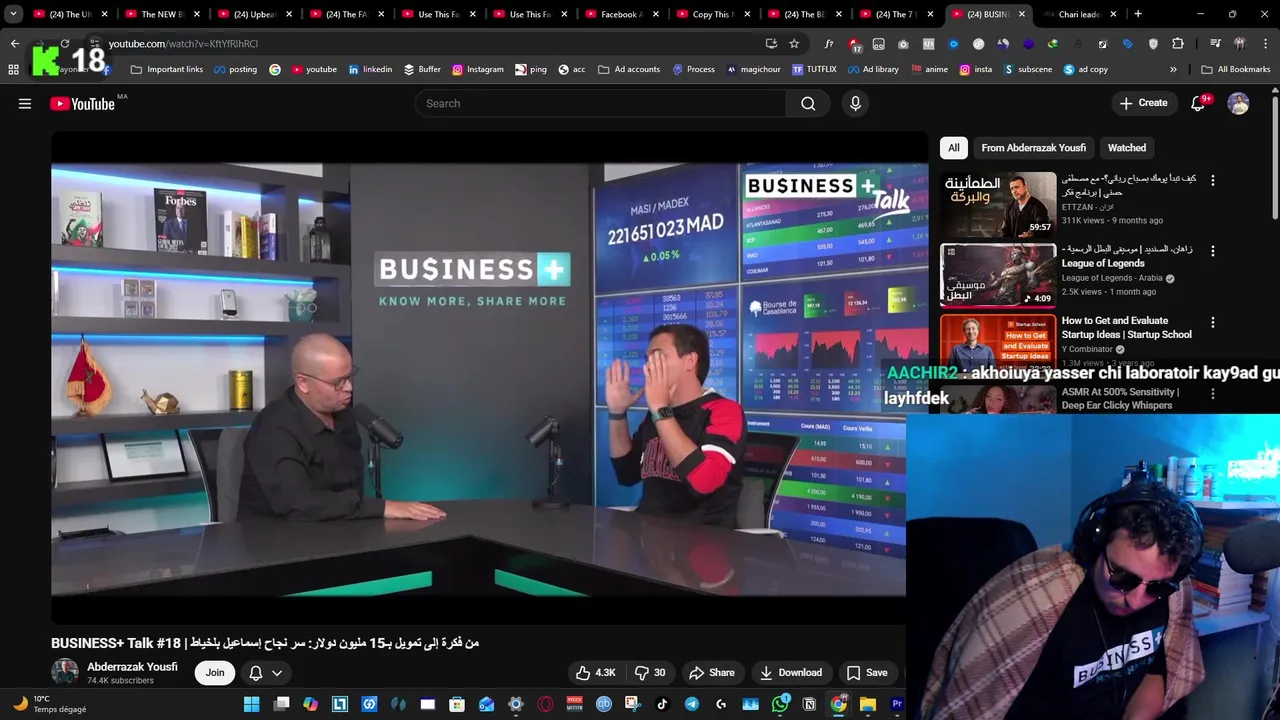Click the Create button
The height and width of the screenshot is (720, 1280).
click(x=1143, y=103)
